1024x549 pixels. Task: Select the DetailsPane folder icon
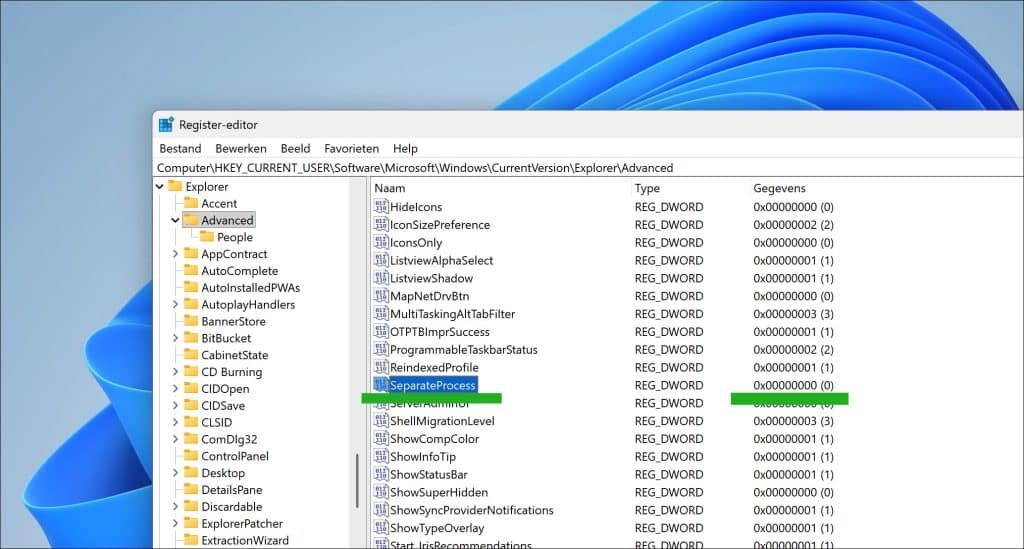coord(191,490)
